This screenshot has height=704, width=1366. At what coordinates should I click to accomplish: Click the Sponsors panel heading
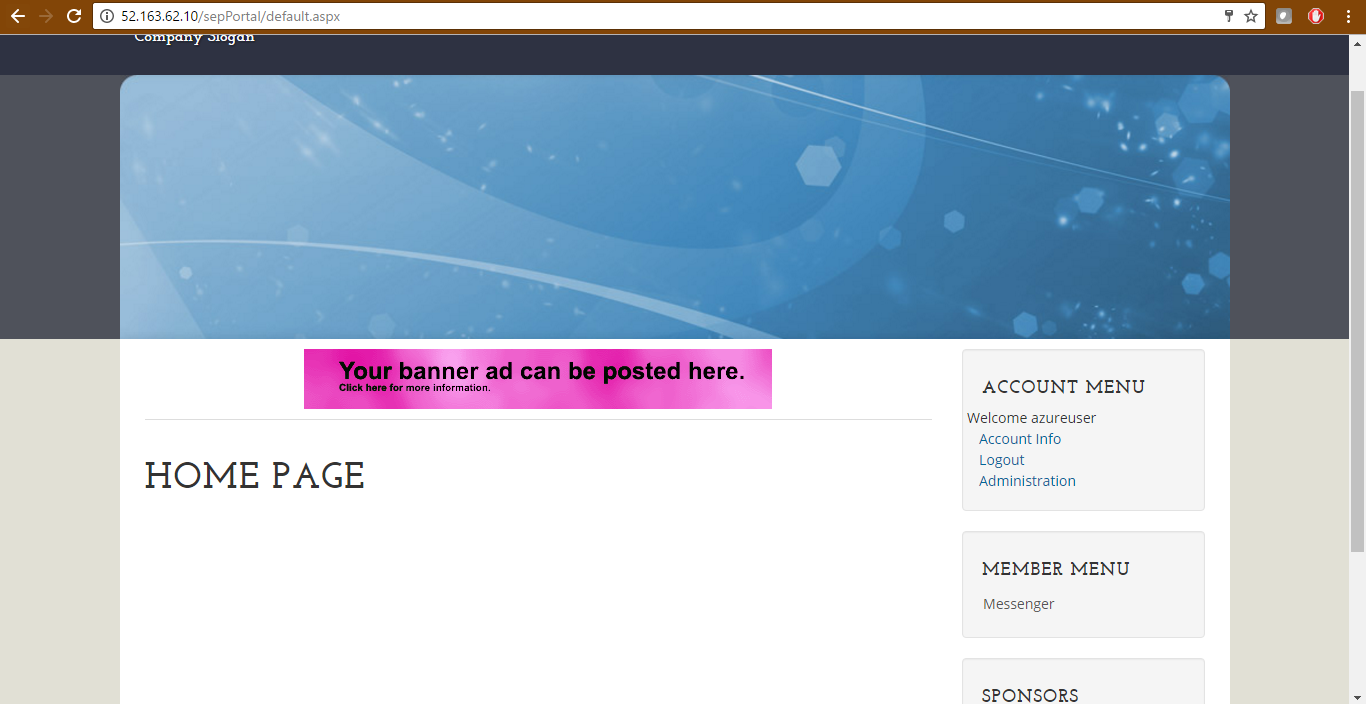coord(1030,696)
